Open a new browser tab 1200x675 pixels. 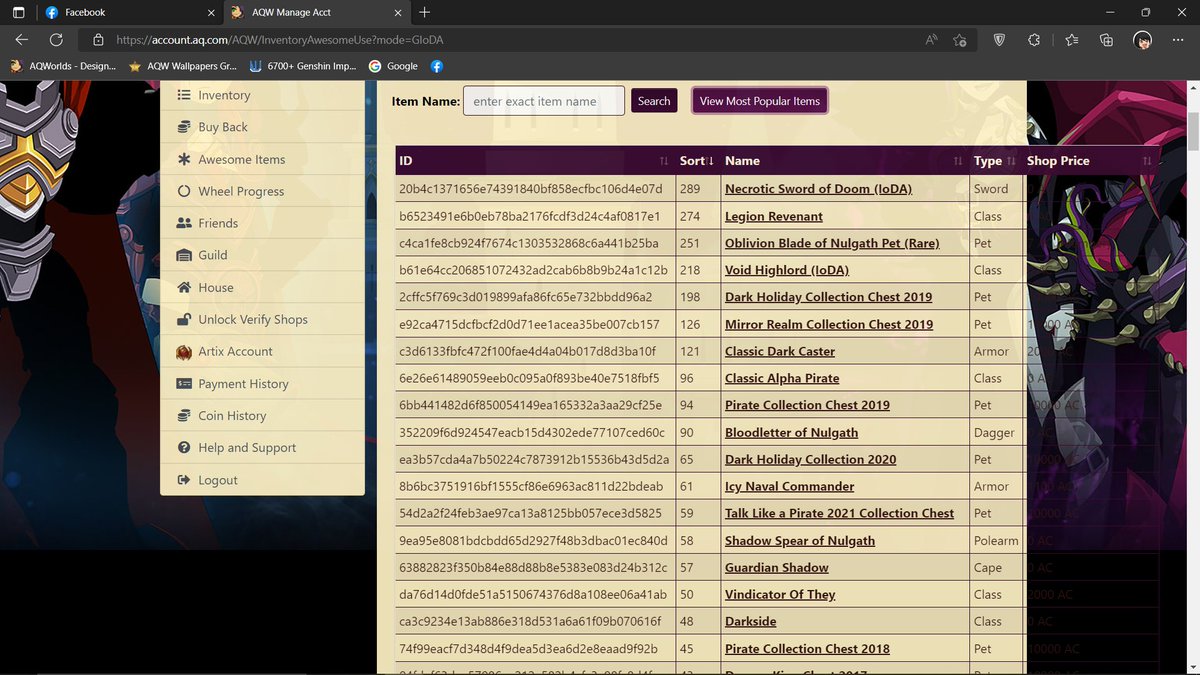click(x=425, y=13)
